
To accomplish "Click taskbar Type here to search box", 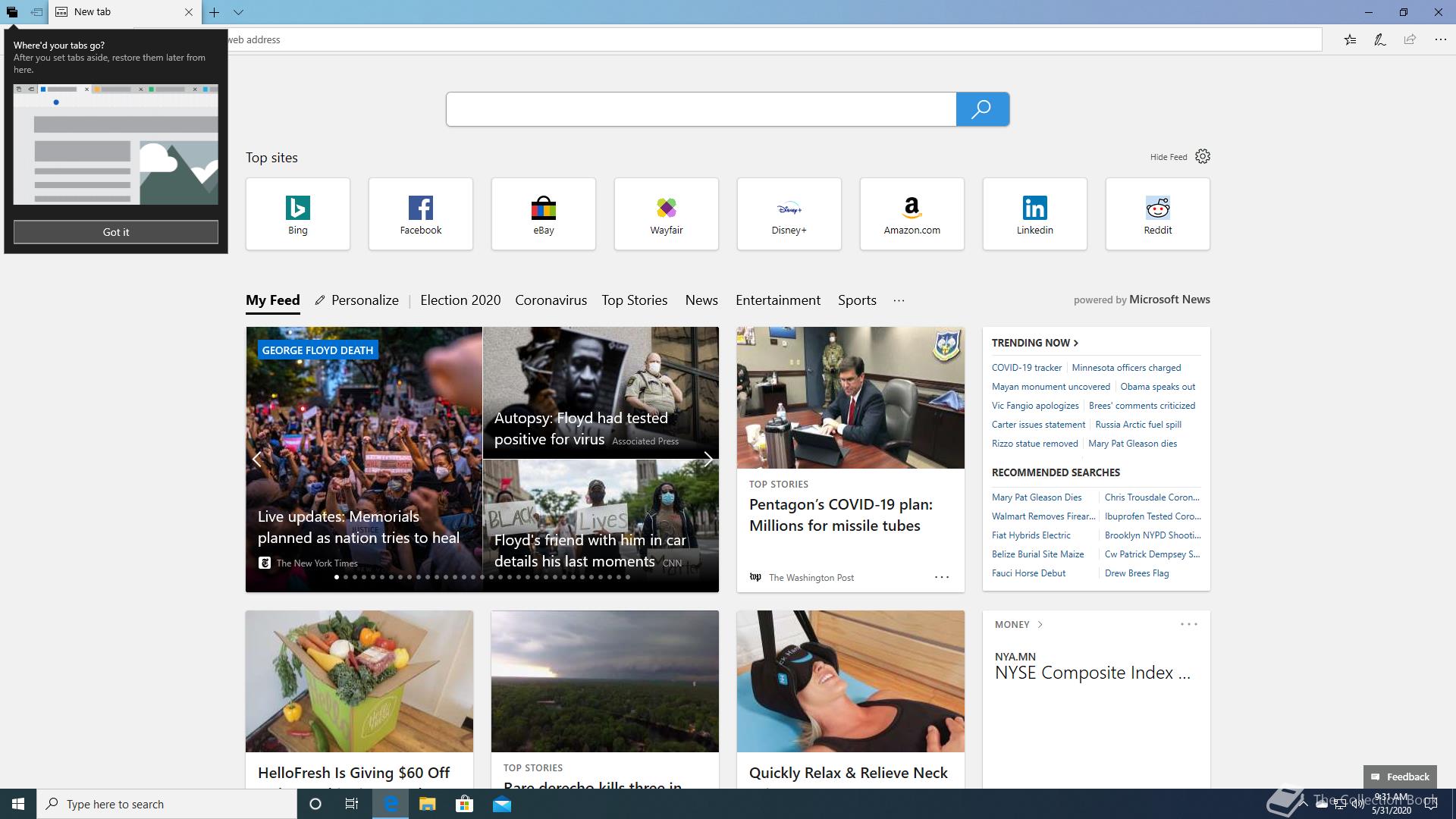I will 167,804.
